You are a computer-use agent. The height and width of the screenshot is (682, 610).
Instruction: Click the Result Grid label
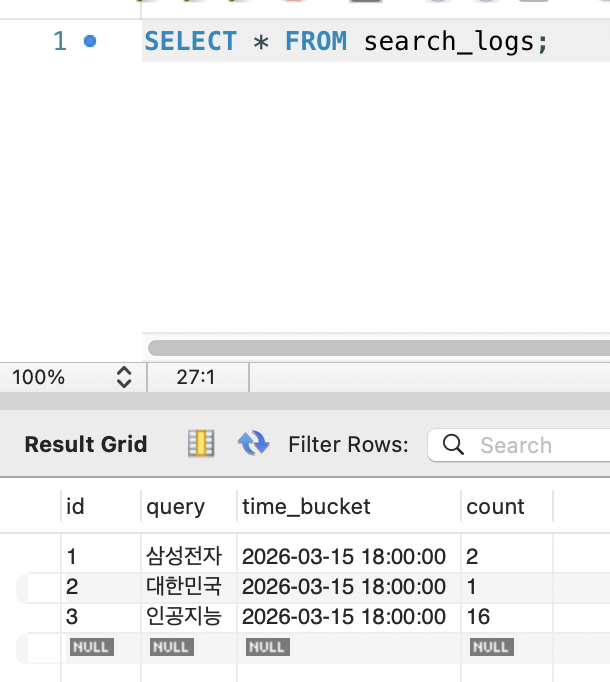pos(86,445)
